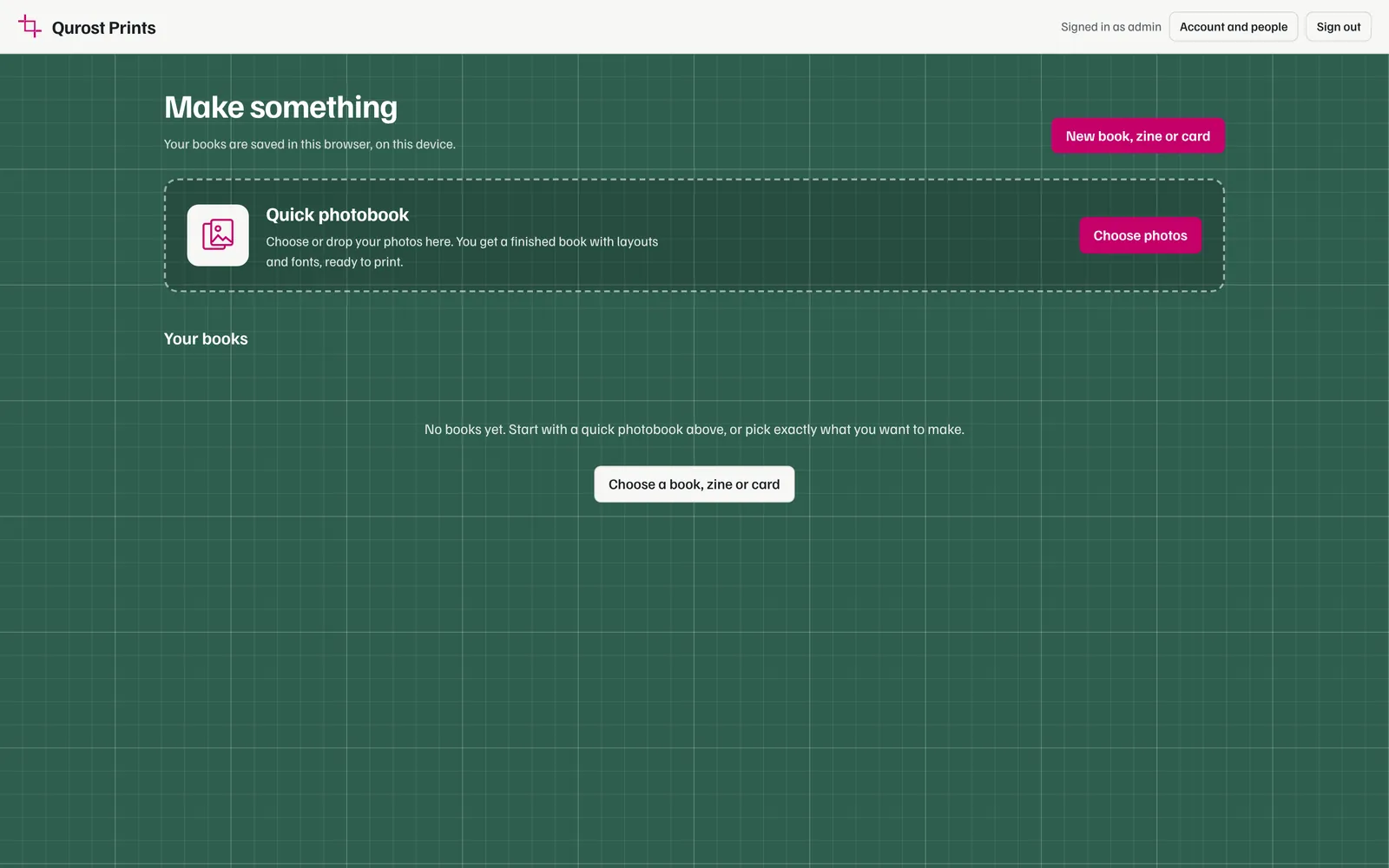This screenshot has height=868, width=1389.
Task: Click the 'saved in this browser' subtitle text
Action: 309,144
